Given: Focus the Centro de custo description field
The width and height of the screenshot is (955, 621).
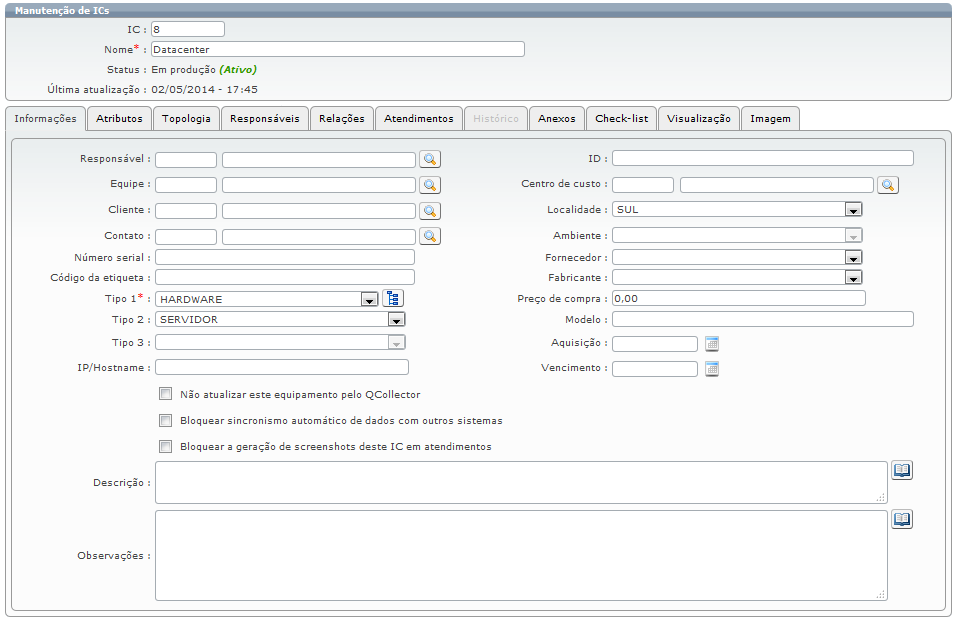Looking at the screenshot, I should [x=777, y=185].
